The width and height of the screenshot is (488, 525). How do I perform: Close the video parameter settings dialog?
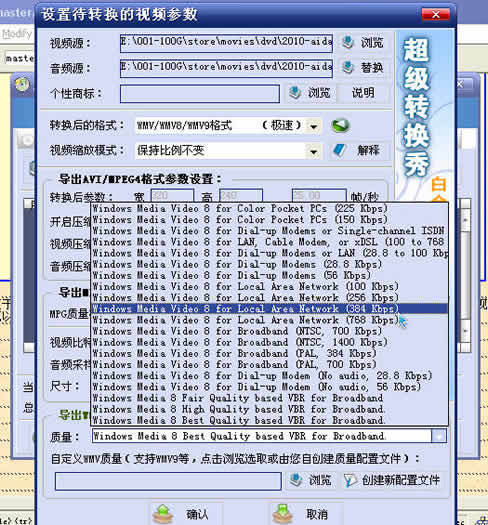[x=435, y=14]
